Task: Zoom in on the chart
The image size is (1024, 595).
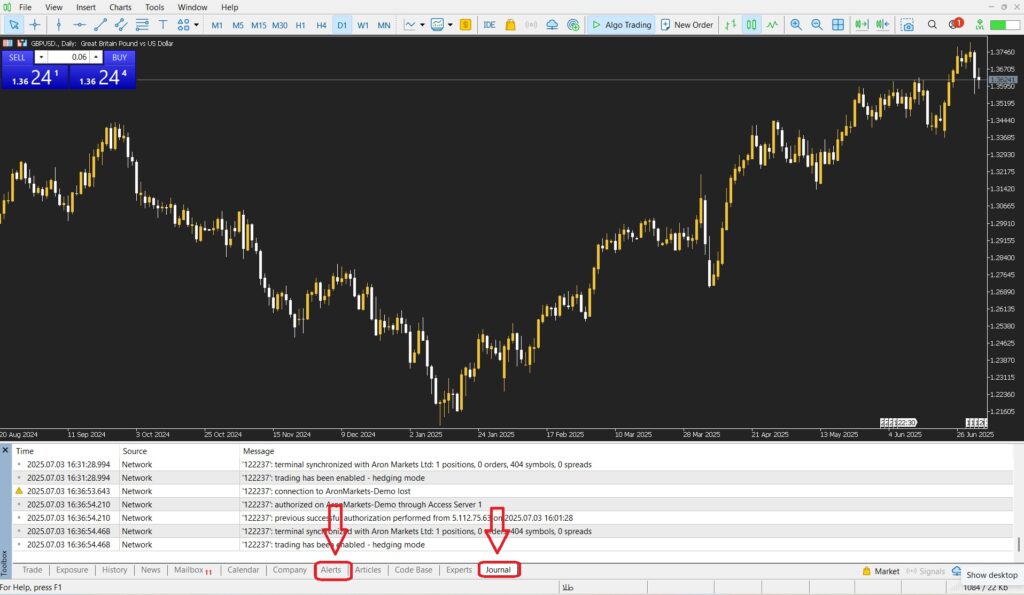Action: (796, 24)
